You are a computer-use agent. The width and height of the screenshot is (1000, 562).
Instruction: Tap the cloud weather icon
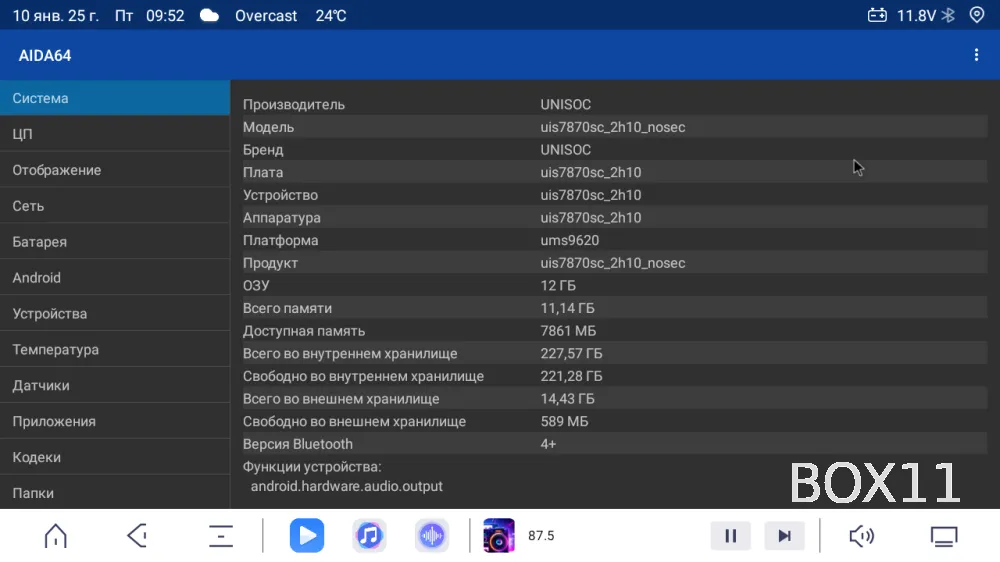[209, 15]
